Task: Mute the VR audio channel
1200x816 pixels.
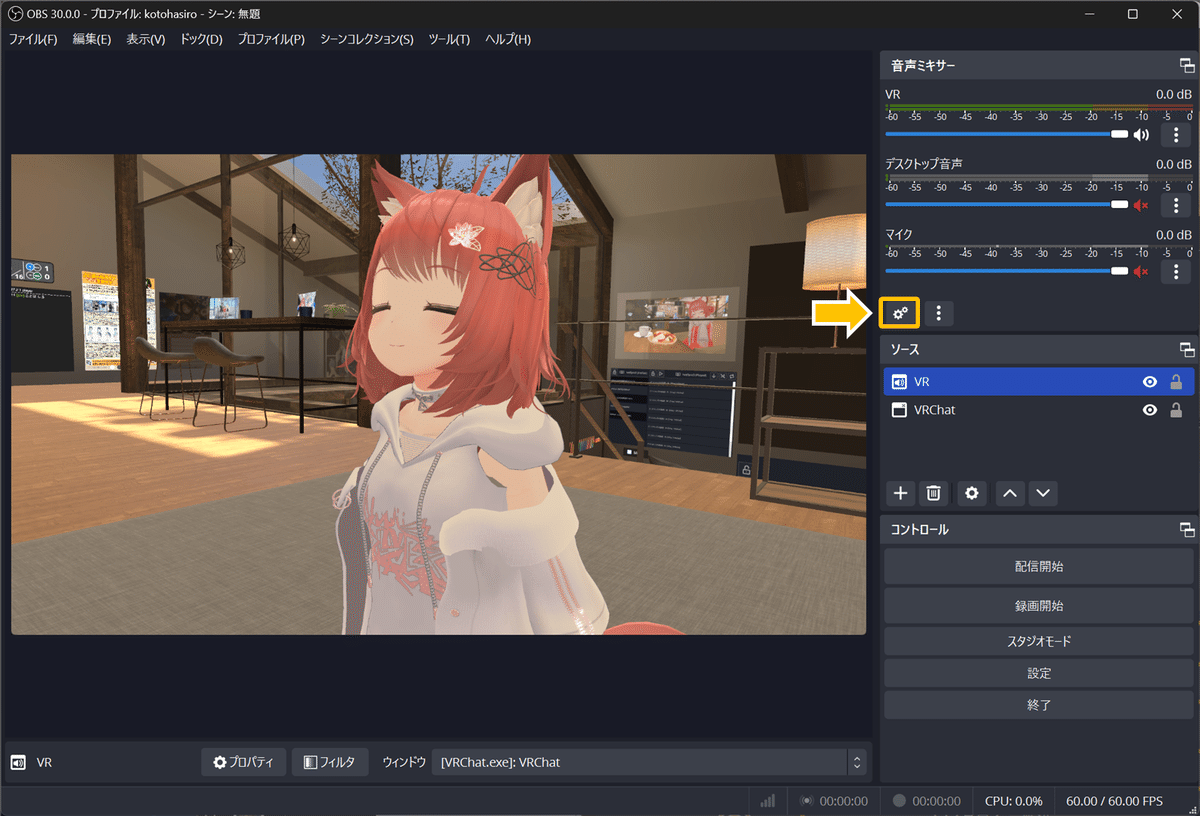Action: click(1141, 135)
